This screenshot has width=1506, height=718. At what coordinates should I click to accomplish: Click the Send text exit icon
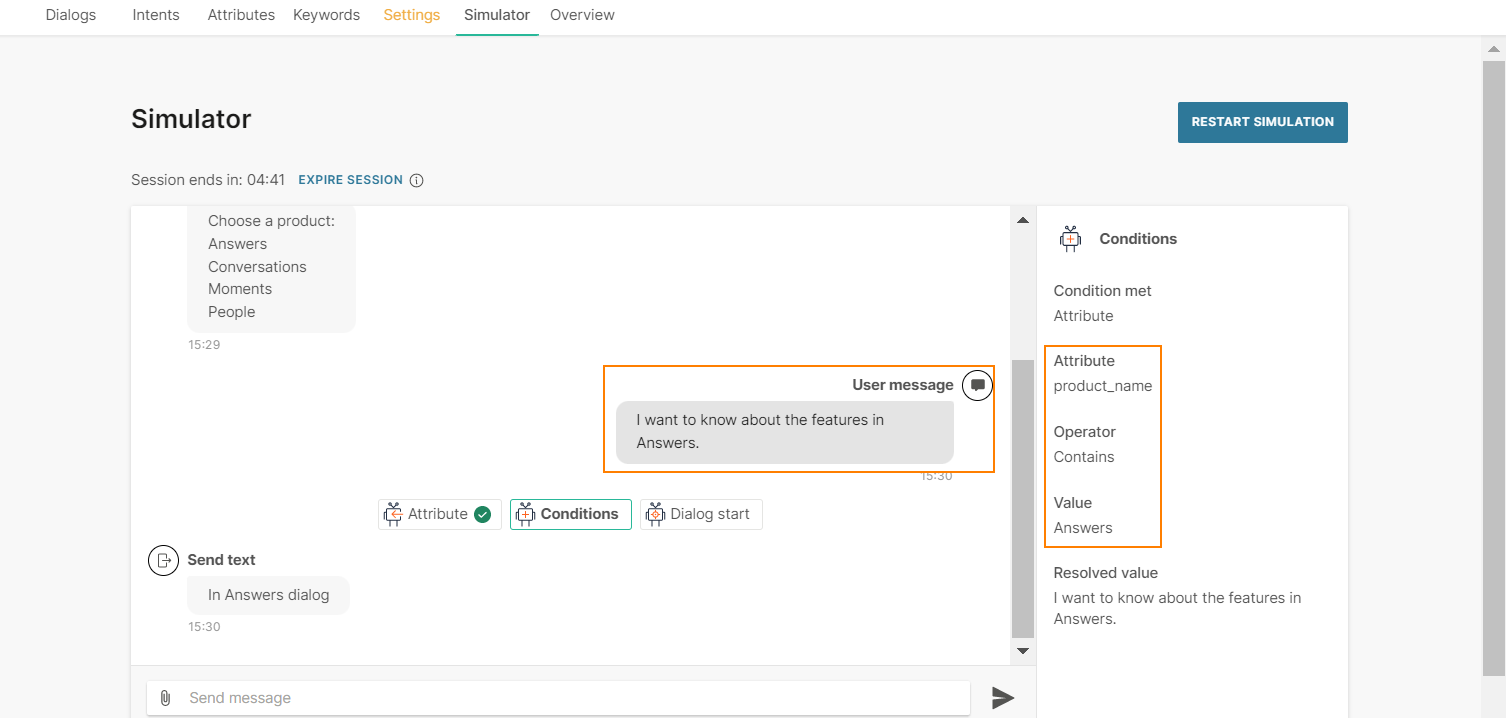pyautogui.click(x=163, y=560)
